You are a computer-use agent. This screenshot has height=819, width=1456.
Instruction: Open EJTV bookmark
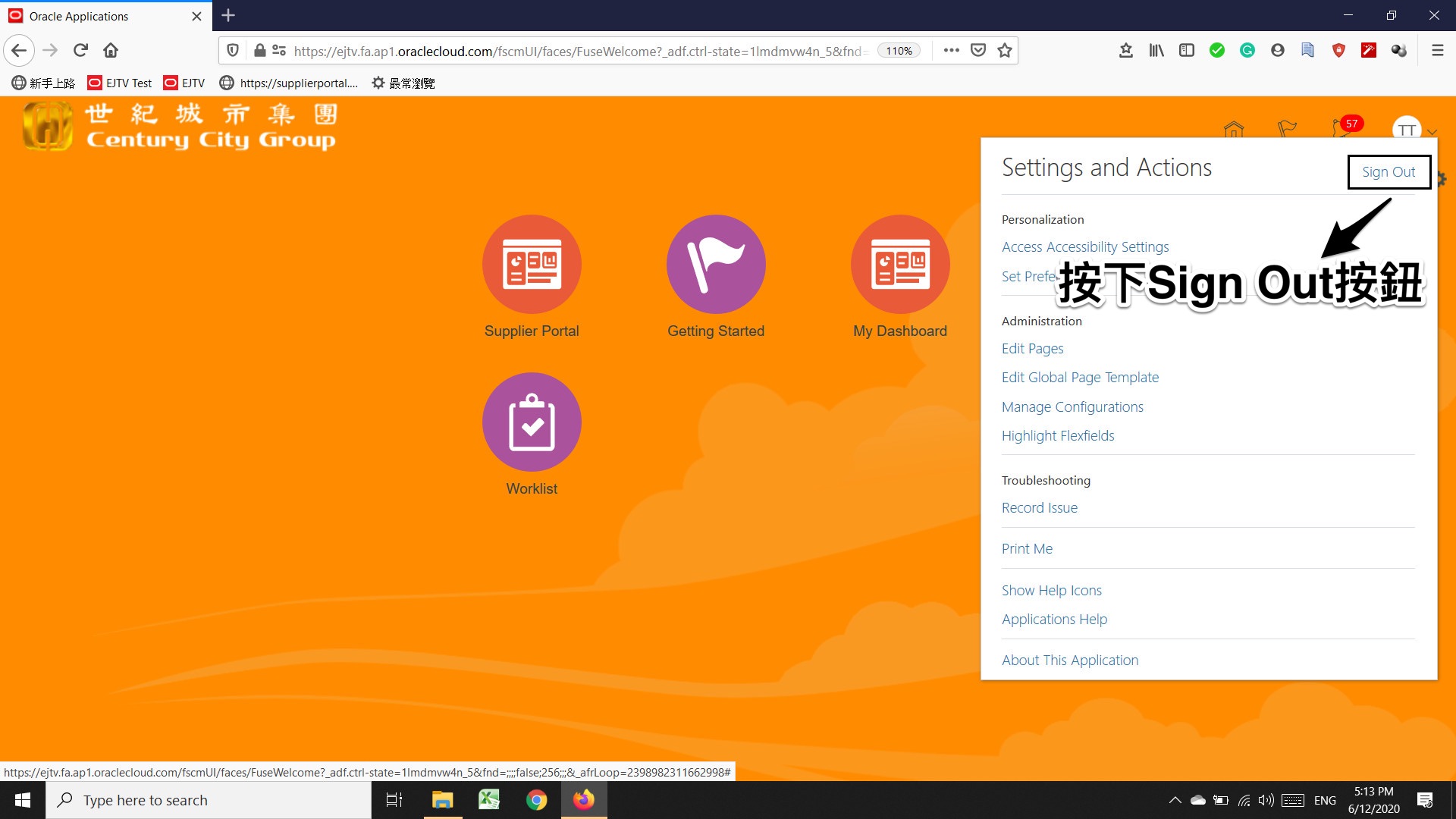tap(184, 83)
